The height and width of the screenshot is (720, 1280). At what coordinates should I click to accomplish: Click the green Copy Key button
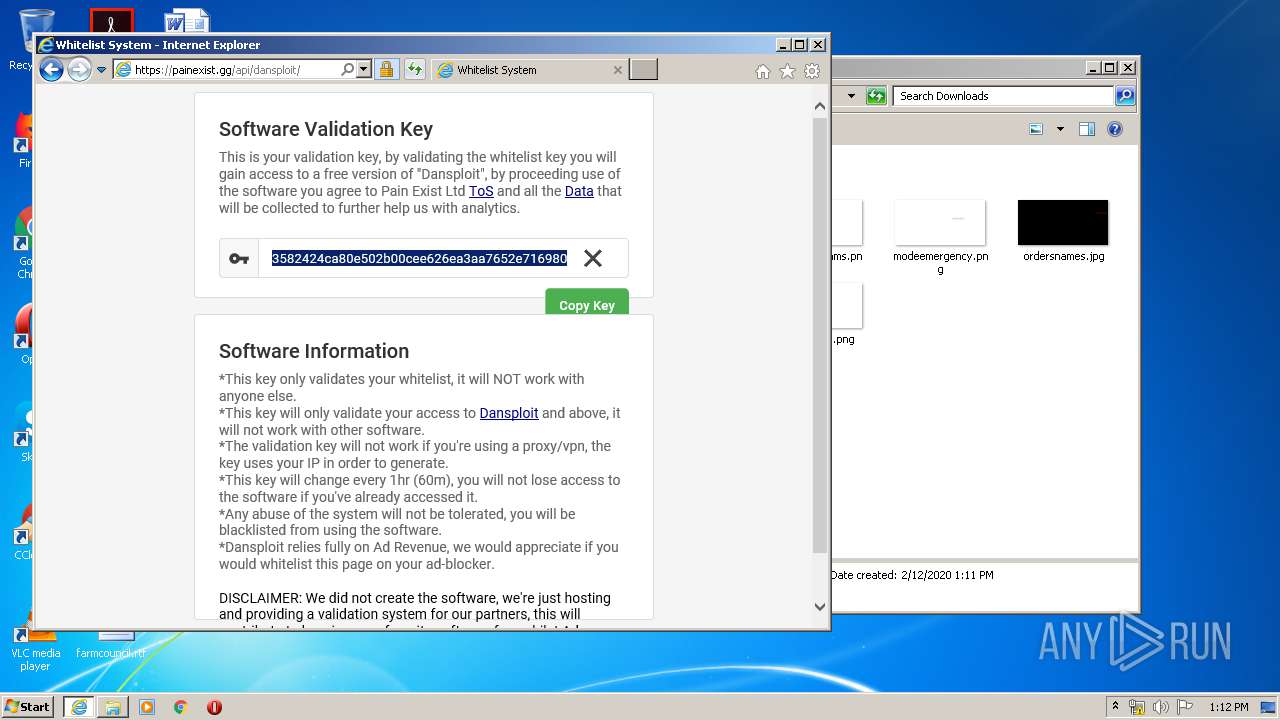click(587, 304)
